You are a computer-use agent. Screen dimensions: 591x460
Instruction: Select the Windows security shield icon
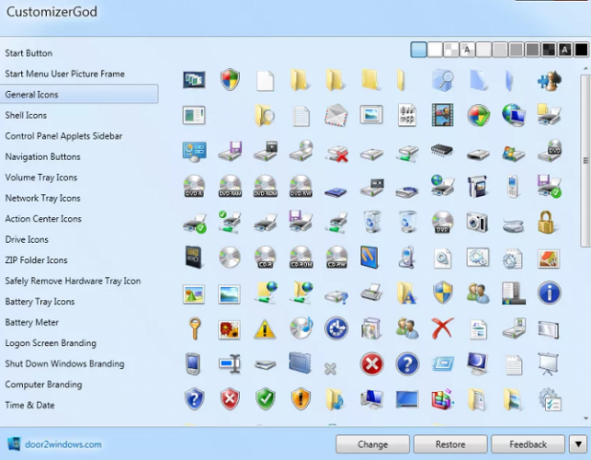point(230,80)
